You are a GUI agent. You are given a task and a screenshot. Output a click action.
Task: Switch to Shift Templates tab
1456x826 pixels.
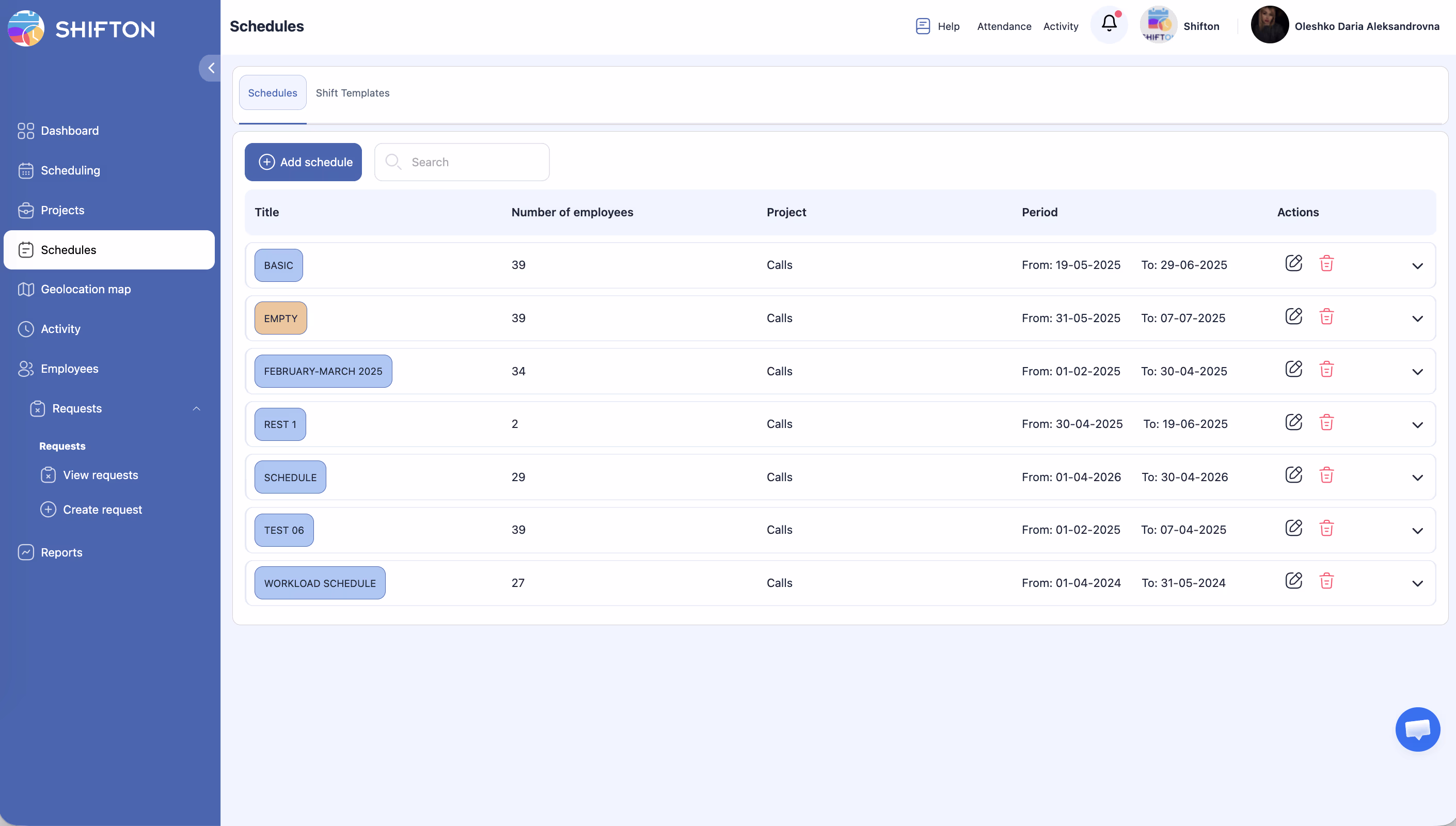tap(352, 93)
